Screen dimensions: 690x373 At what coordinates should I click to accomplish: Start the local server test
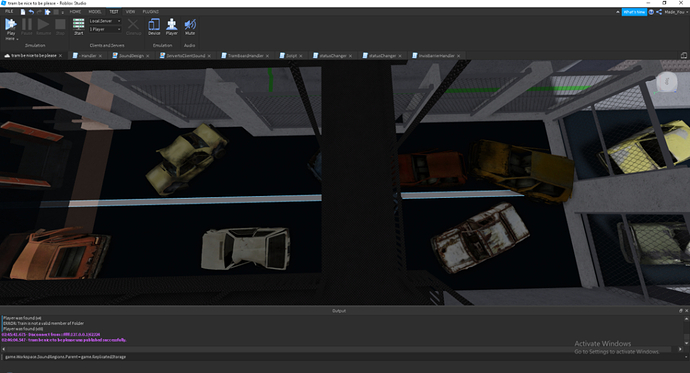pyautogui.click(x=78, y=27)
